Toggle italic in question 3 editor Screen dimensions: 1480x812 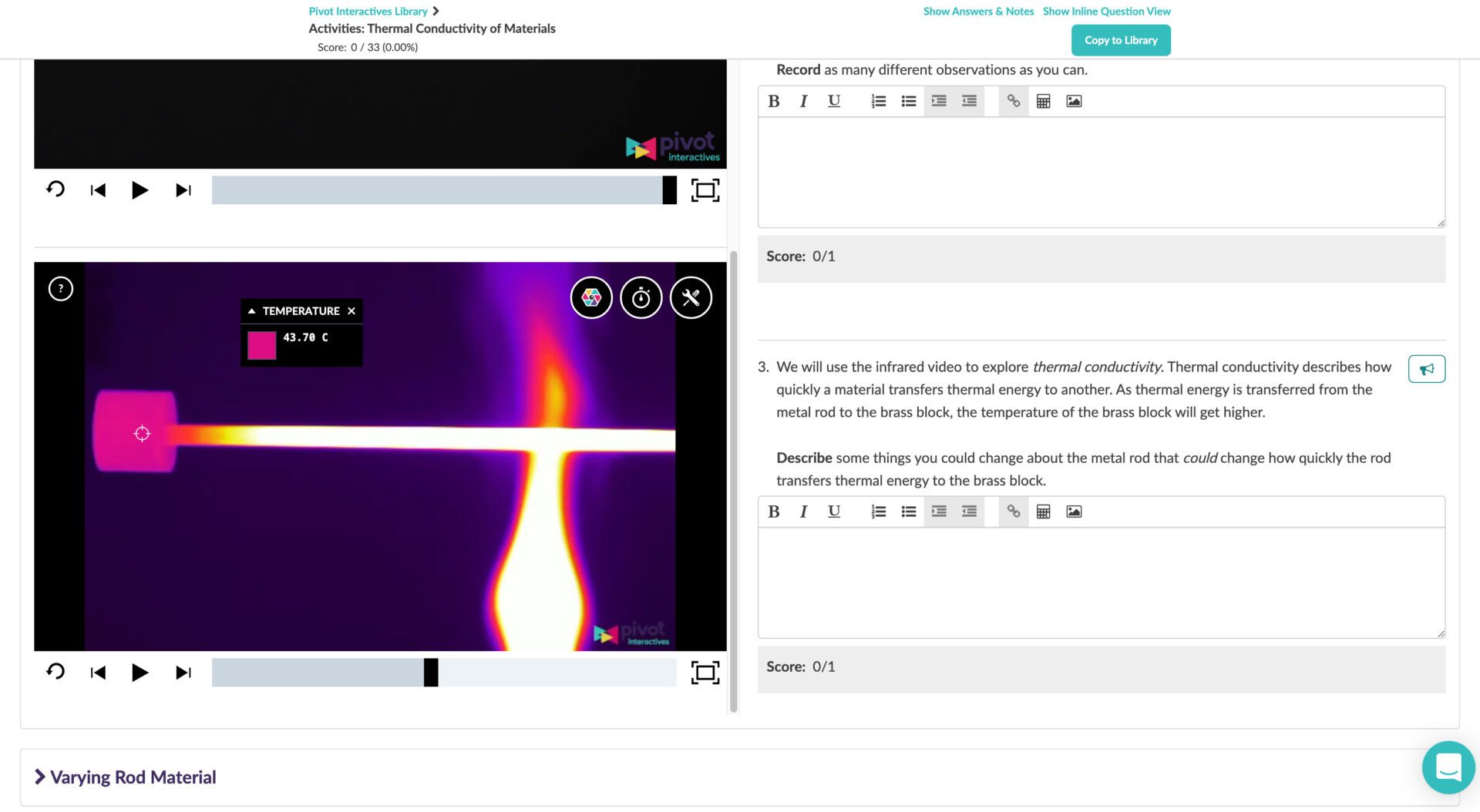803,512
